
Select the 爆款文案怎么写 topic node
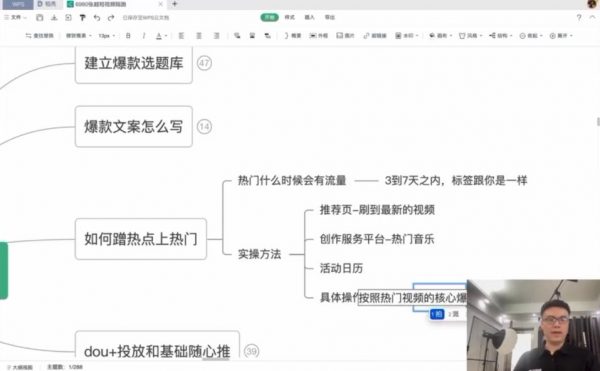pyautogui.click(x=134, y=127)
